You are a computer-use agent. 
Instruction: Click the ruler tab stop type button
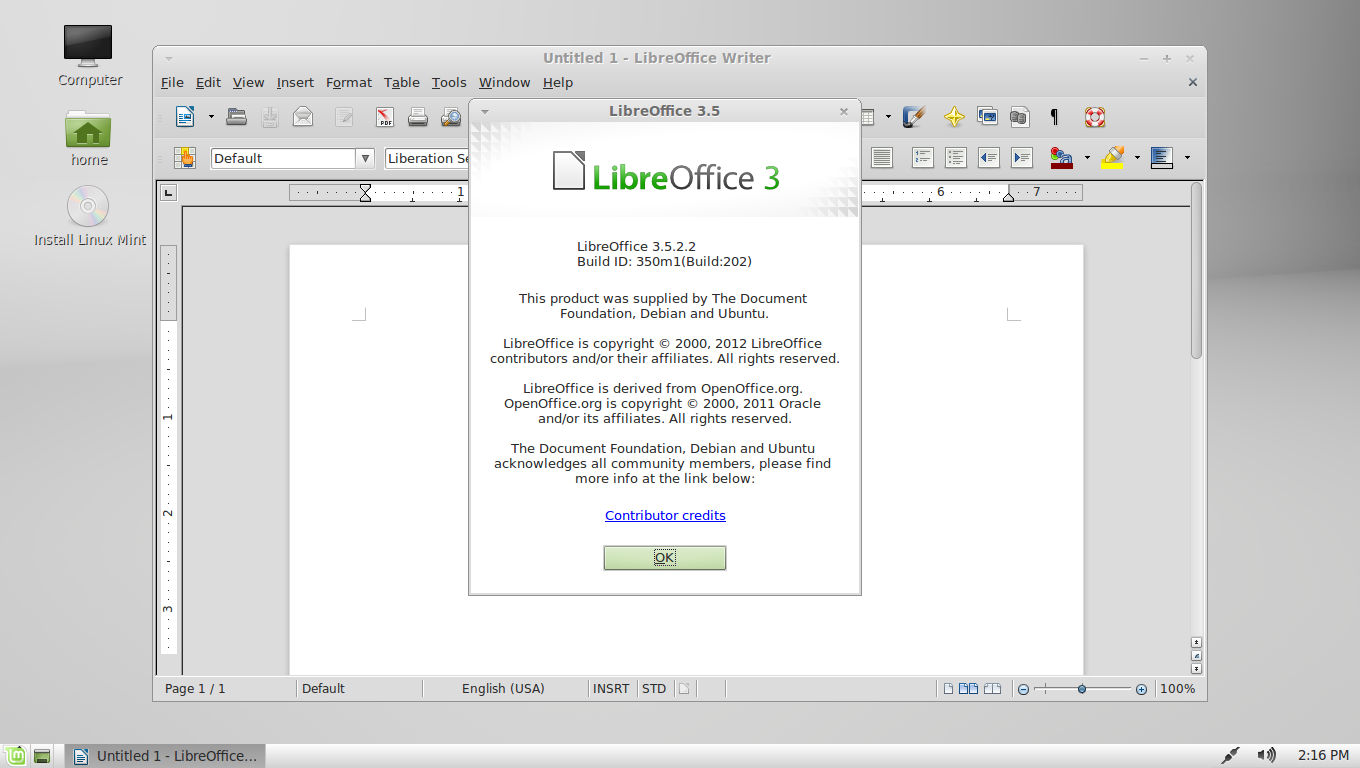169,193
